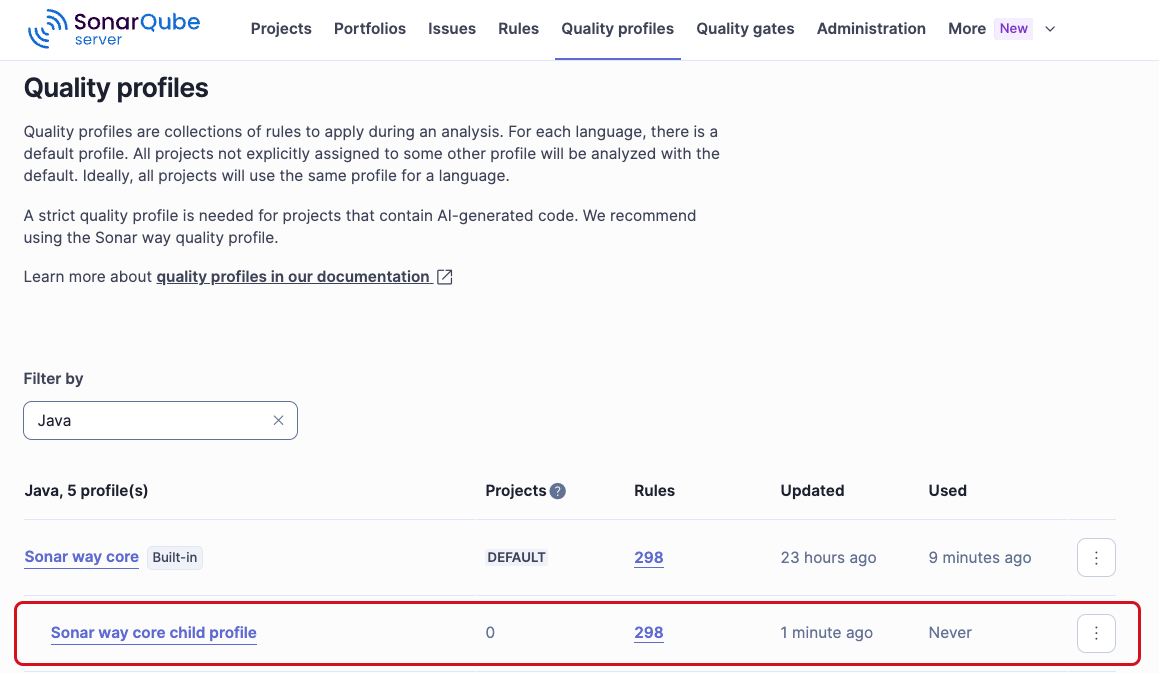Open actions menu for Sonar way core

pyautogui.click(x=1096, y=558)
